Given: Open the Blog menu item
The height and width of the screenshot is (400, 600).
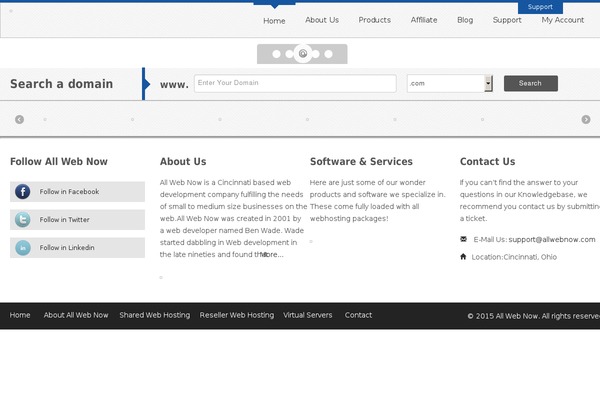Looking at the screenshot, I should coord(465,20).
